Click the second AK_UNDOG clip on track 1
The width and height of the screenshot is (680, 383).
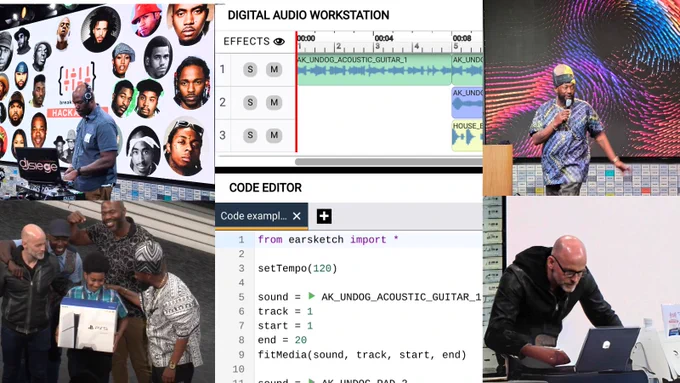coord(468,69)
